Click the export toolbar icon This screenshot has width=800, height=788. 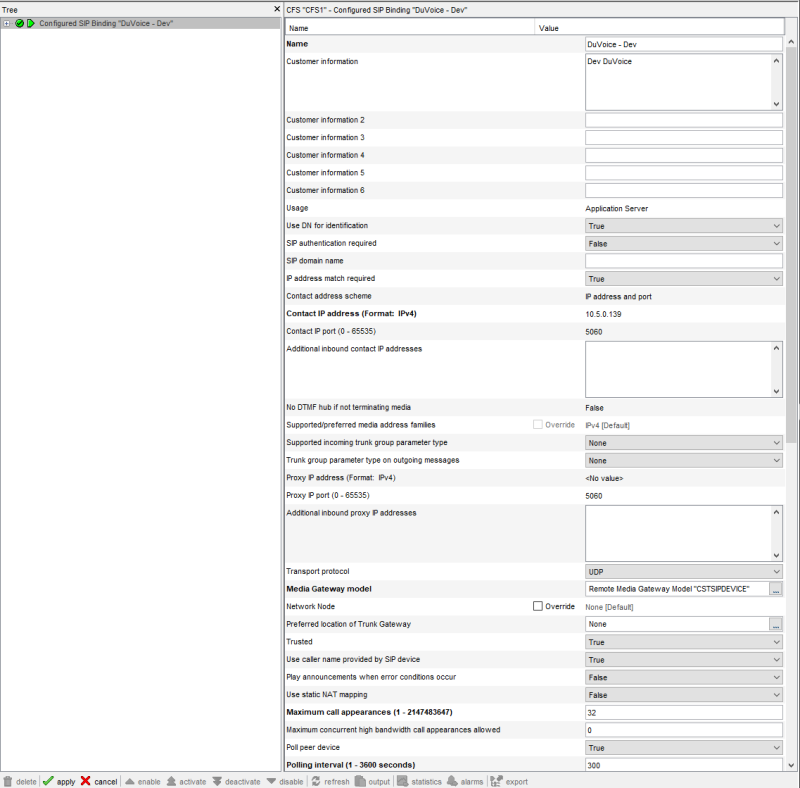[x=496, y=781]
